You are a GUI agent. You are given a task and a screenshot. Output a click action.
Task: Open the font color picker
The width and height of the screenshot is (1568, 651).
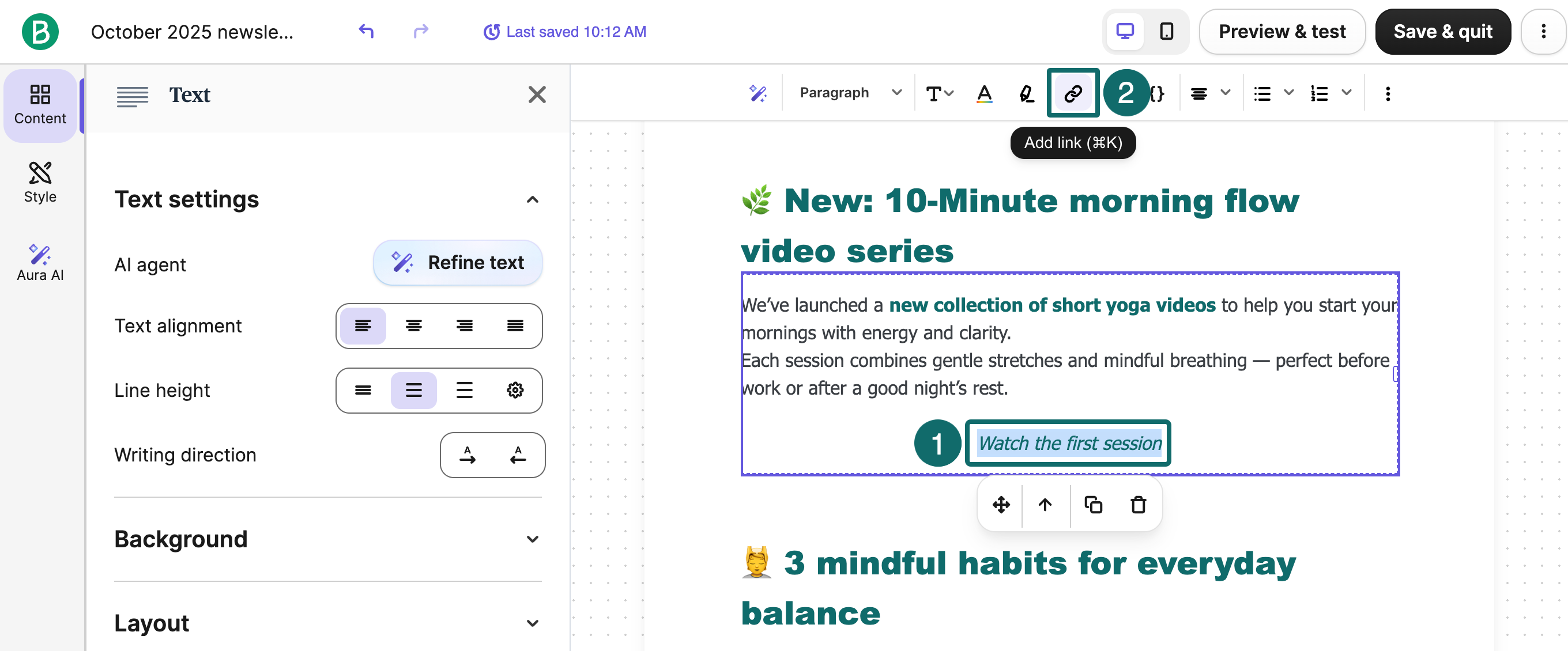pos(983,93)
